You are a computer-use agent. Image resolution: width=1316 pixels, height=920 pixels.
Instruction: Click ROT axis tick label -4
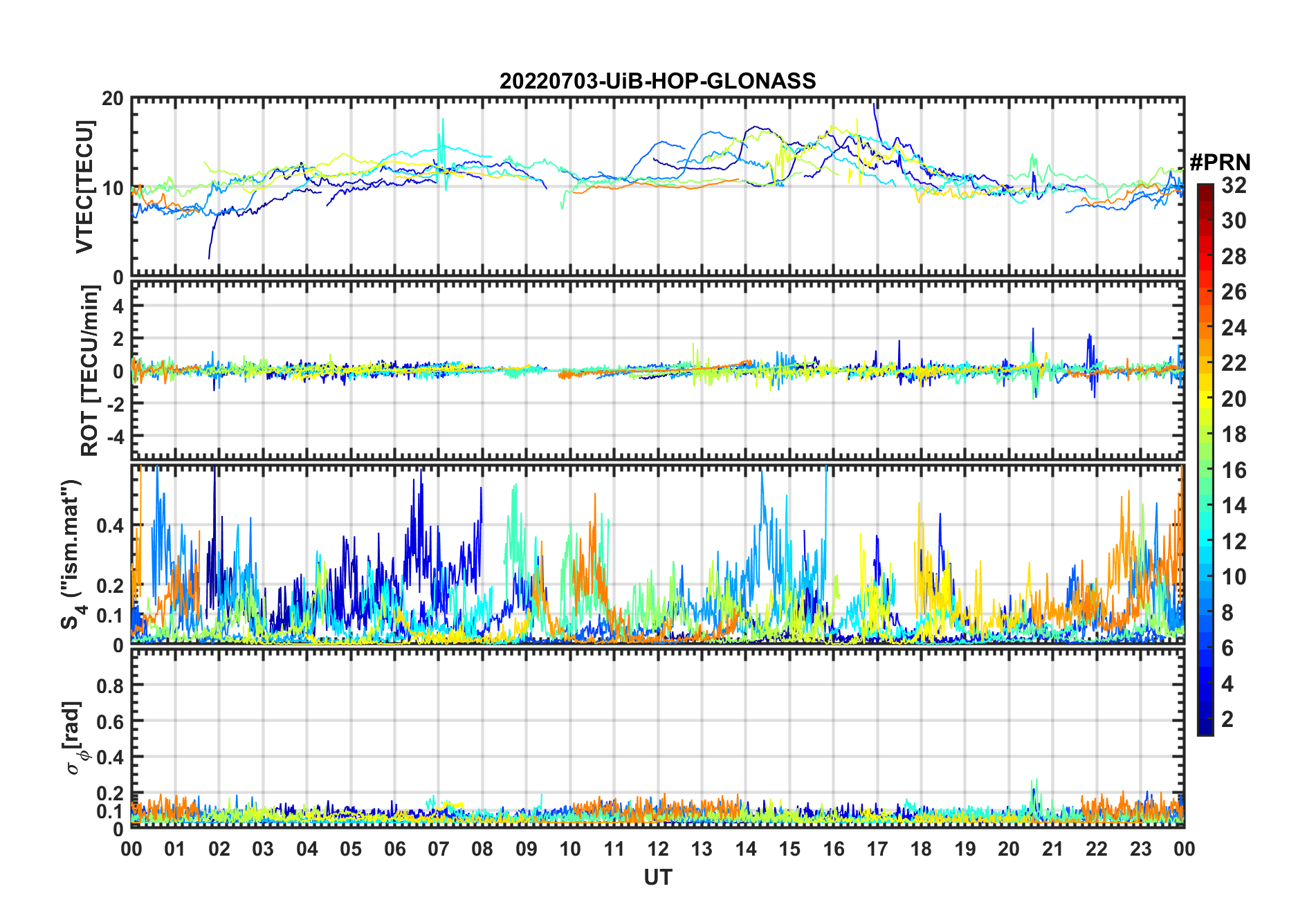pyautogui.click(x=115, y=437)
